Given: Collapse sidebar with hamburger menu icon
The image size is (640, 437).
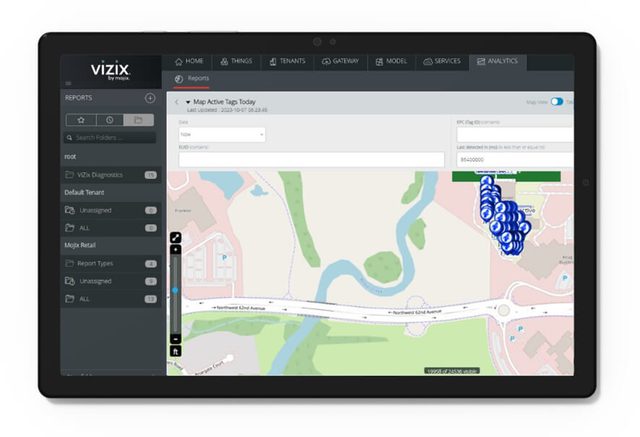Looking at the screenshot, I should [68, 82].
